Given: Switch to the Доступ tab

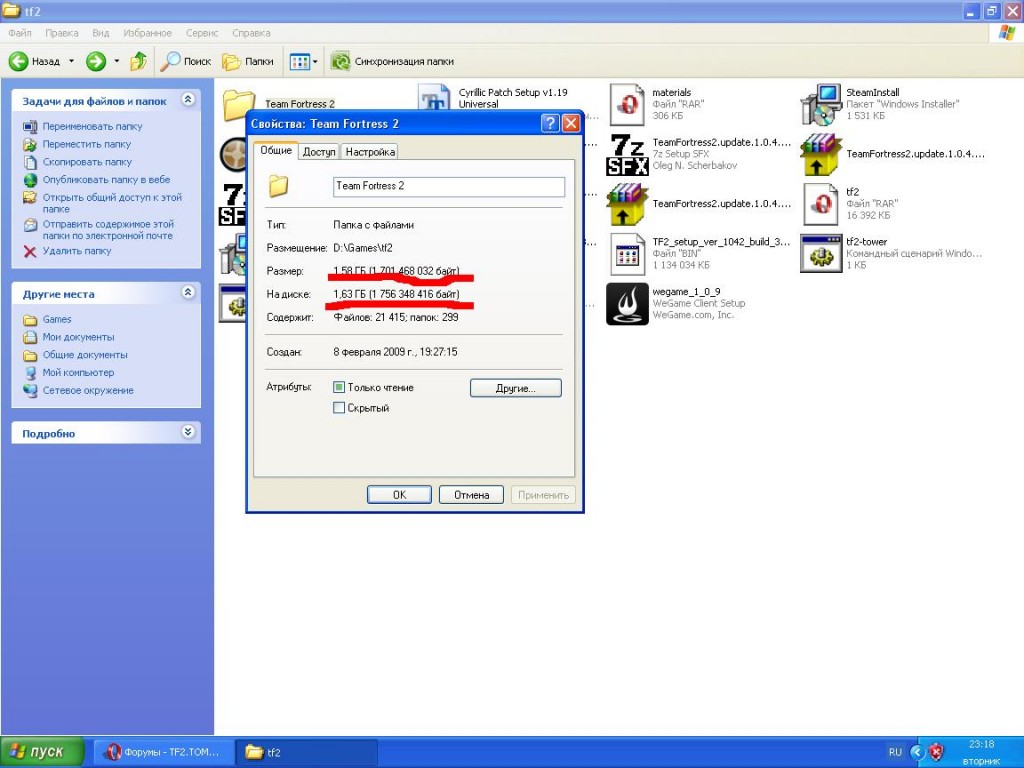Looking at the screenshot, I should [319, 152].
